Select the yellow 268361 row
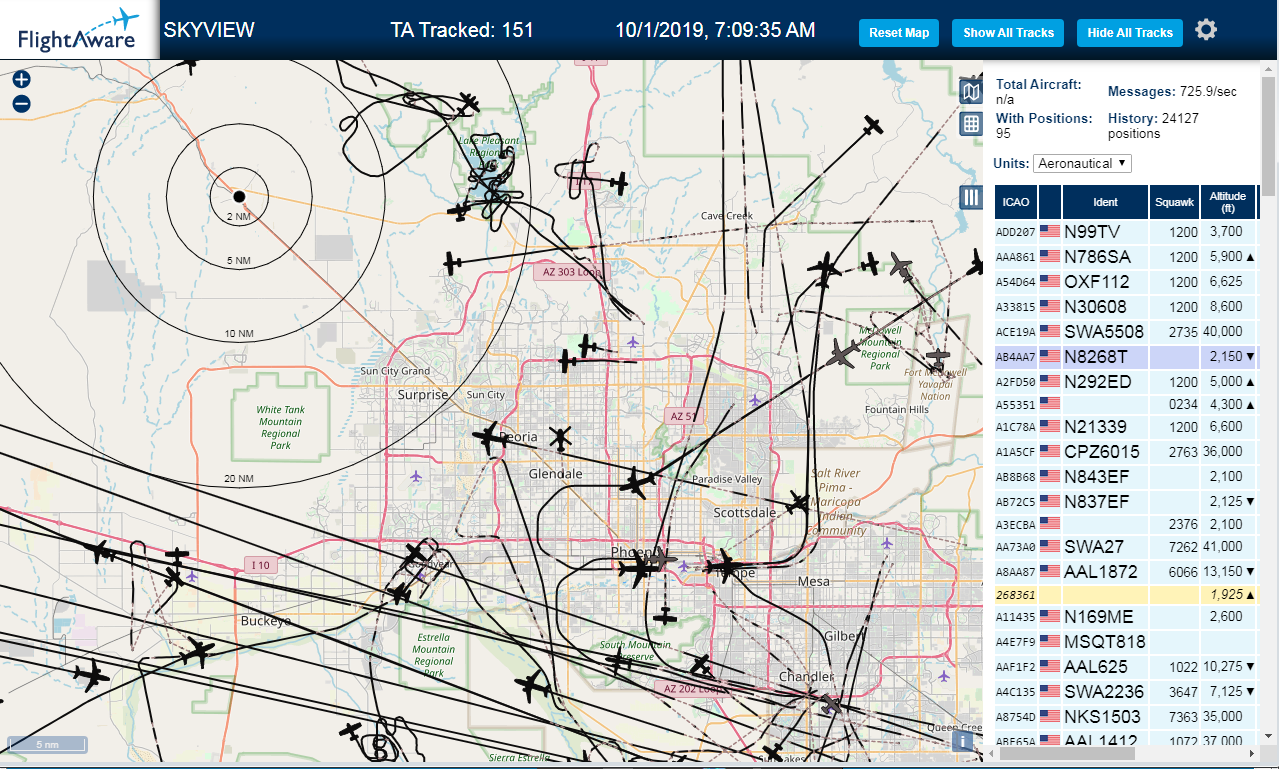Image resolution: width=1279 pixels, height=769 pixels. pos(1127,594)
